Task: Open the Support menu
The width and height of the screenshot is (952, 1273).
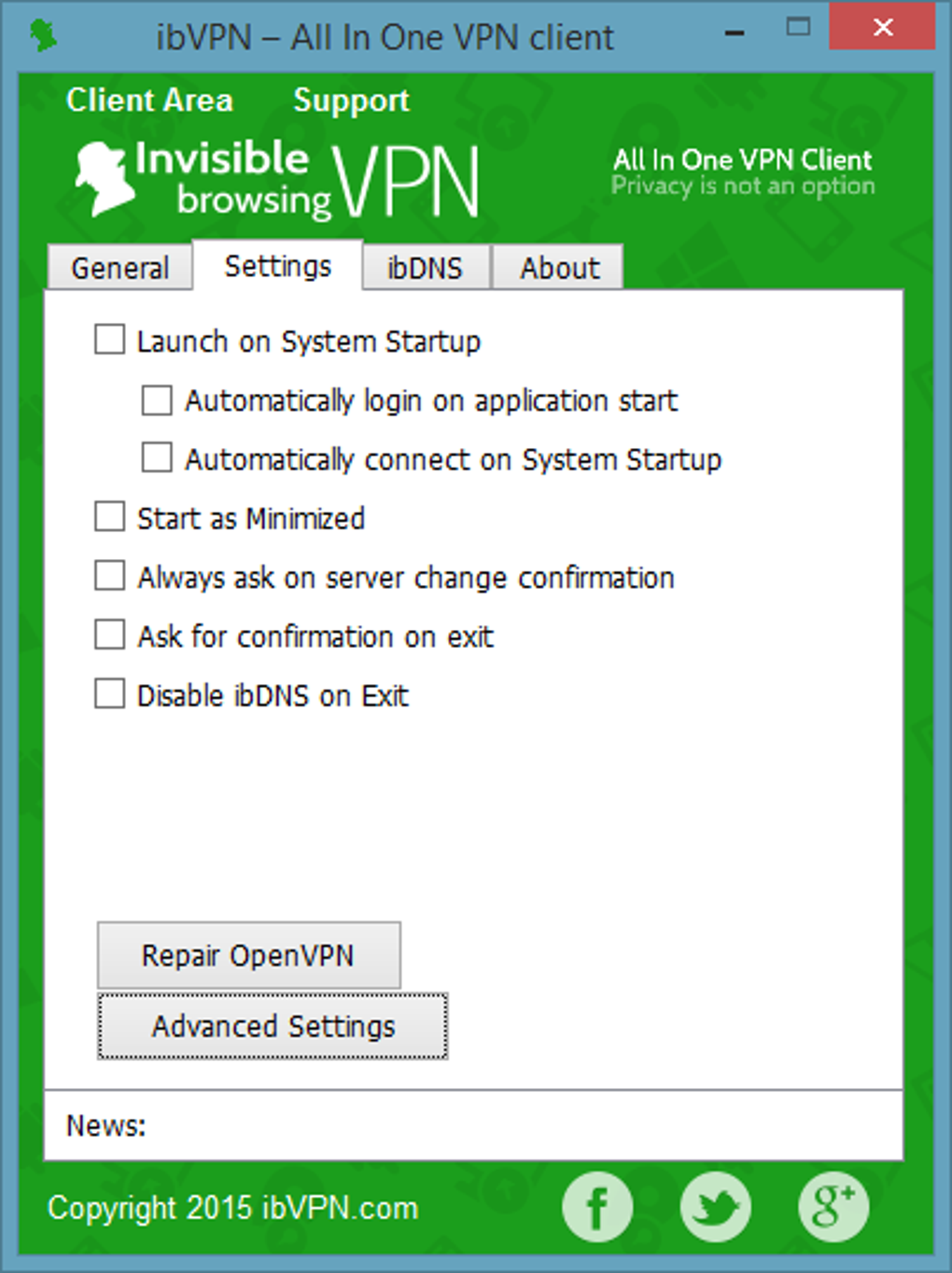Action: pos(351,100)
